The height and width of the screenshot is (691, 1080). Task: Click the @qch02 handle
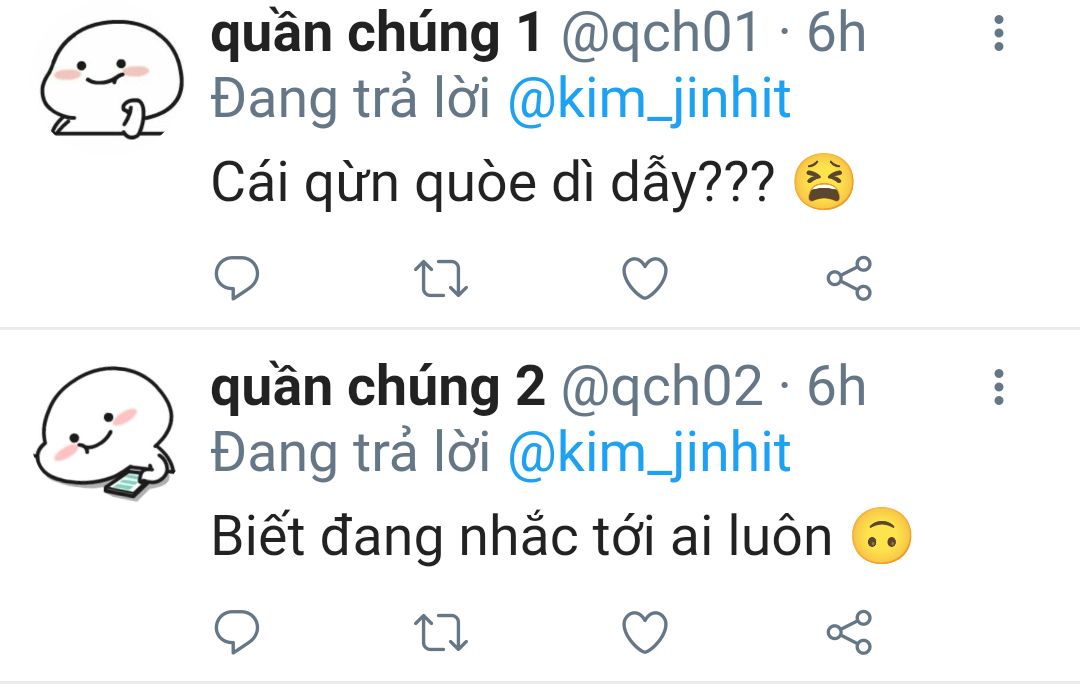point(662,388)
